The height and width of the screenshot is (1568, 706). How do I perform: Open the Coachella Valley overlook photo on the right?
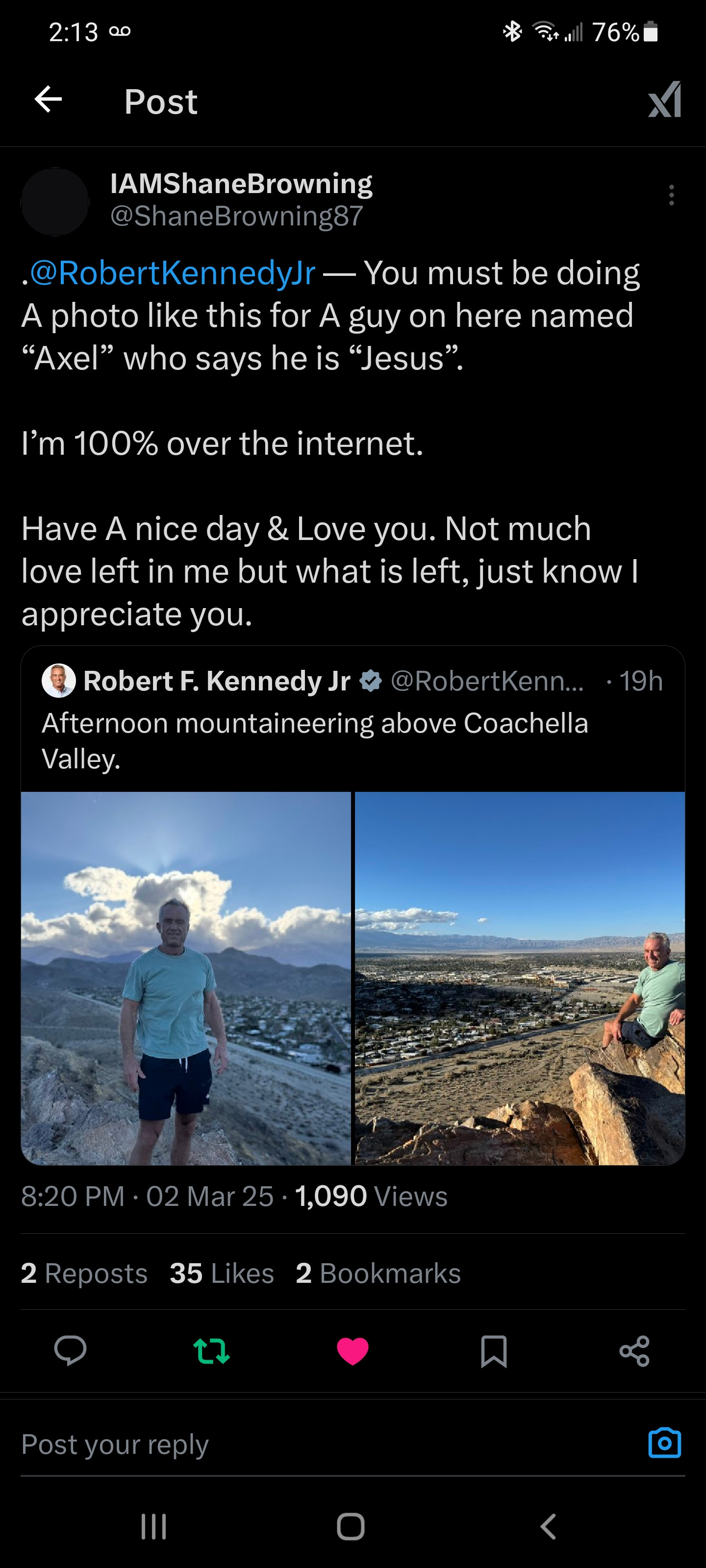520,978
